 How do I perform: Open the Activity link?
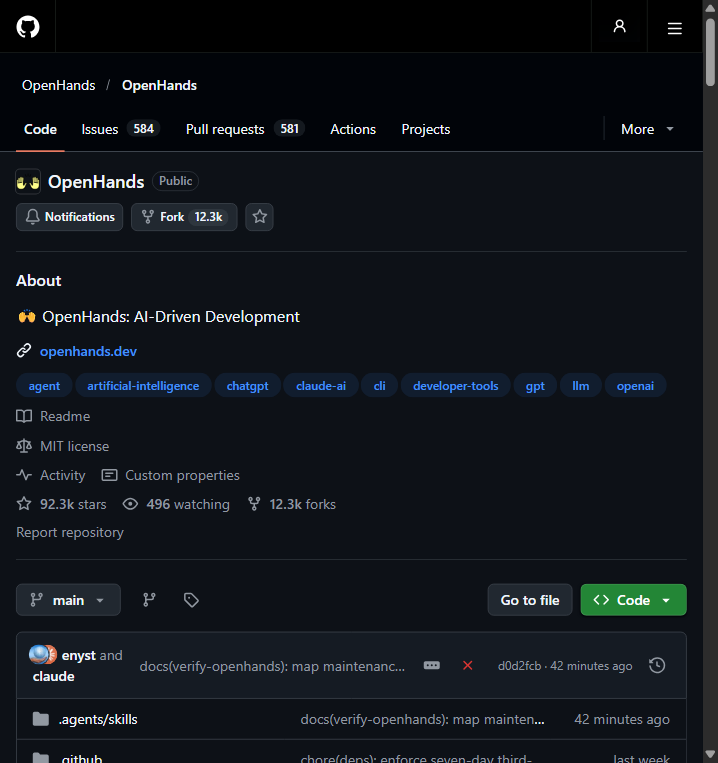coord(51,475)
